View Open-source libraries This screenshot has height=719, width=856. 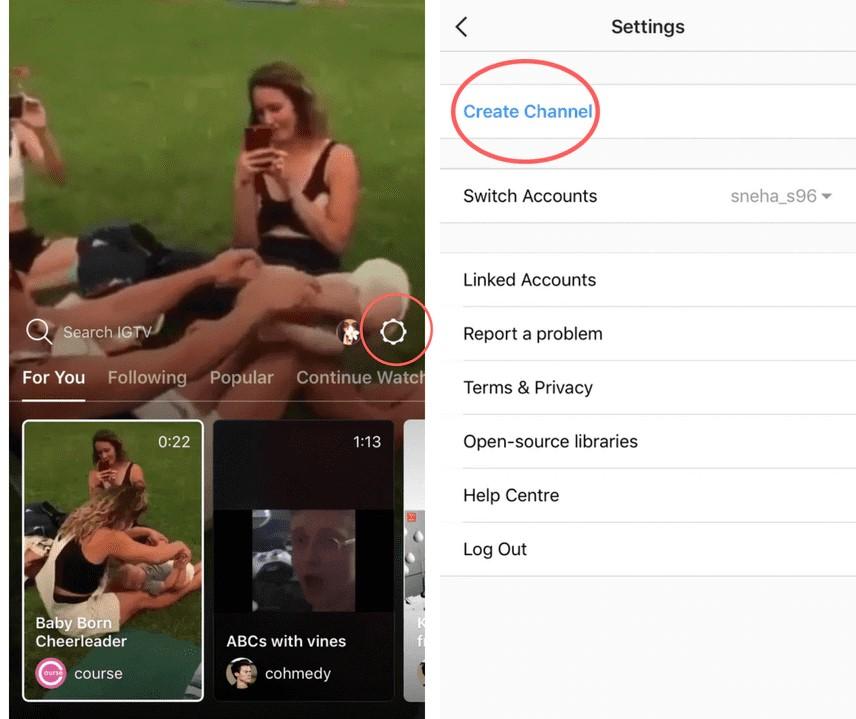648,441
